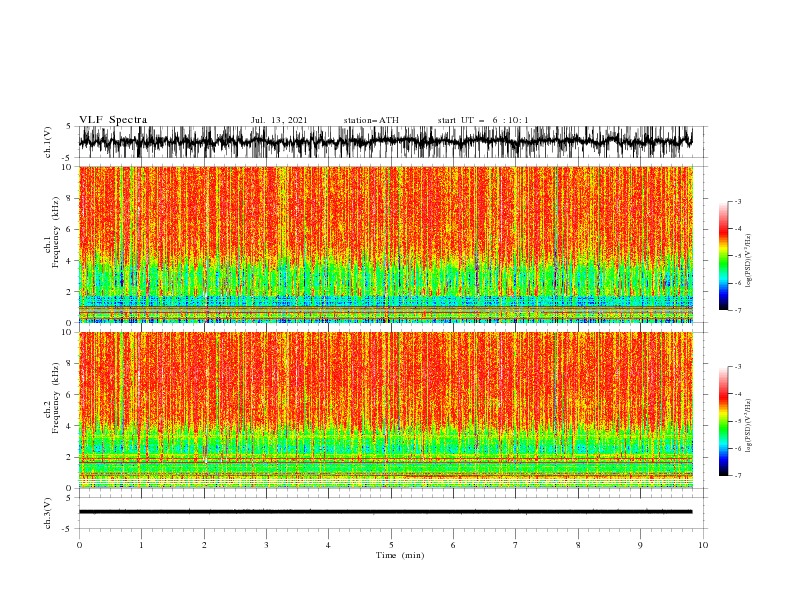Click the '-7' label on ch.2 colorbar
792x612 pixels.
pyautogui.click(x=737, y=476)
